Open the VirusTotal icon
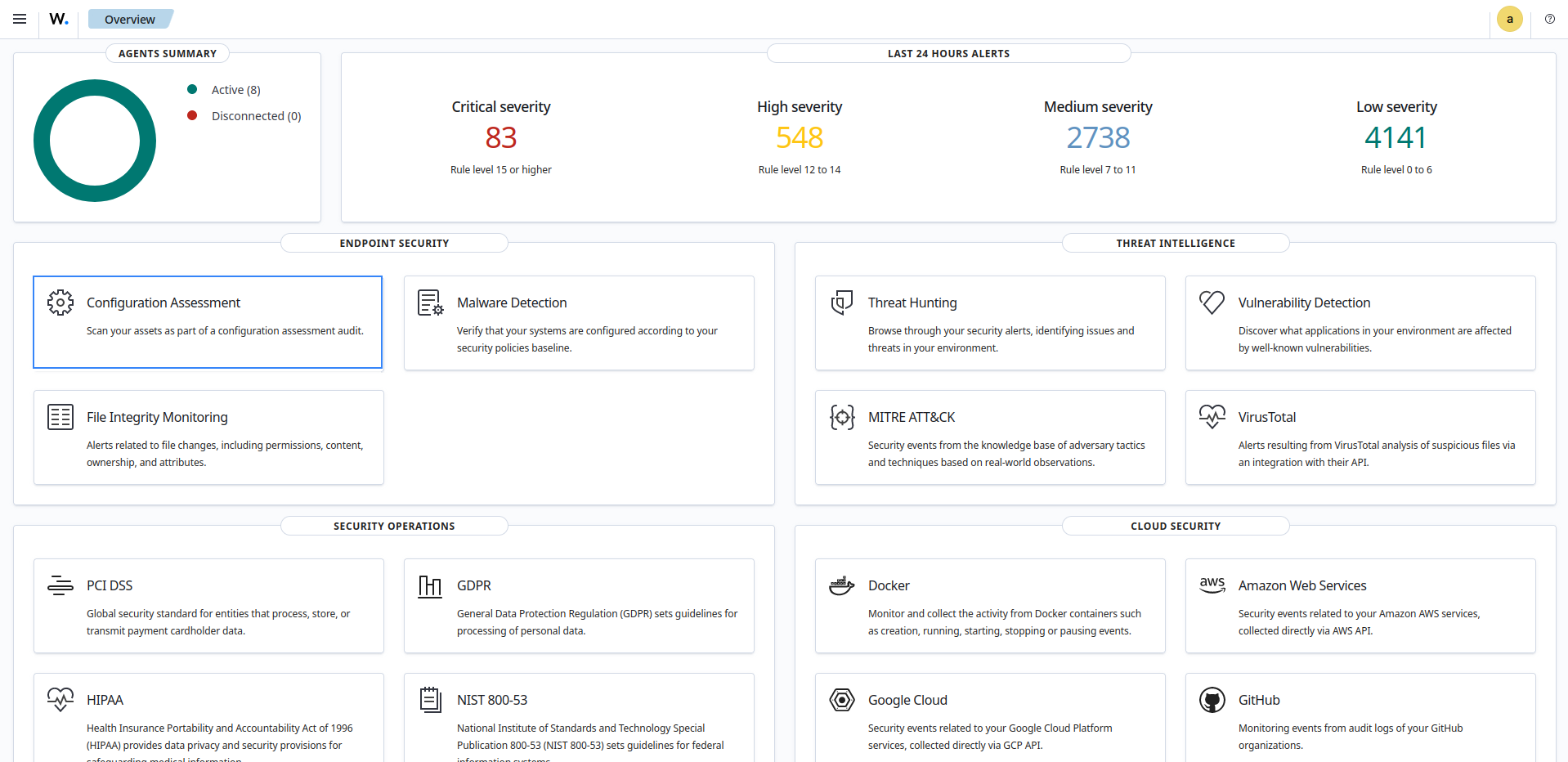 1212,417
